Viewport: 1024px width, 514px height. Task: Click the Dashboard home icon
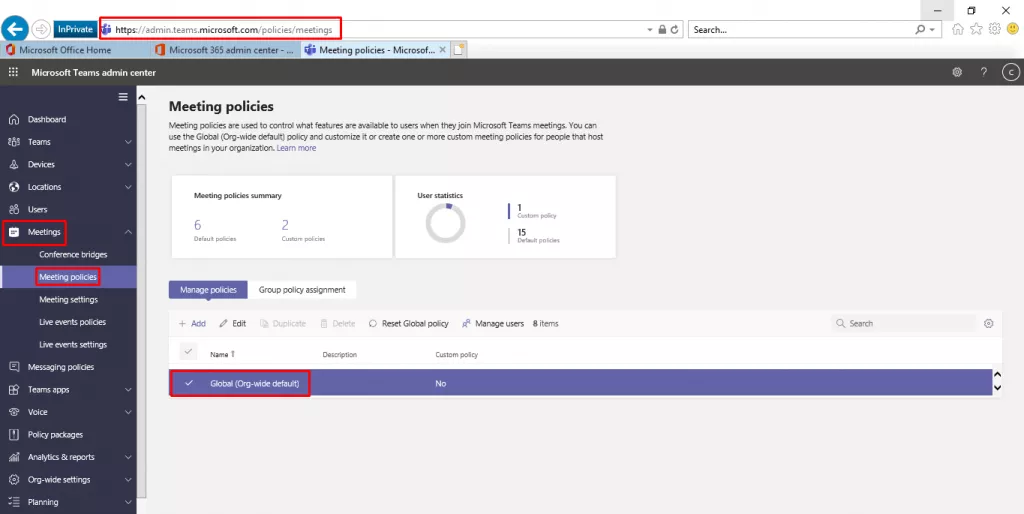(x=14, y=119)
